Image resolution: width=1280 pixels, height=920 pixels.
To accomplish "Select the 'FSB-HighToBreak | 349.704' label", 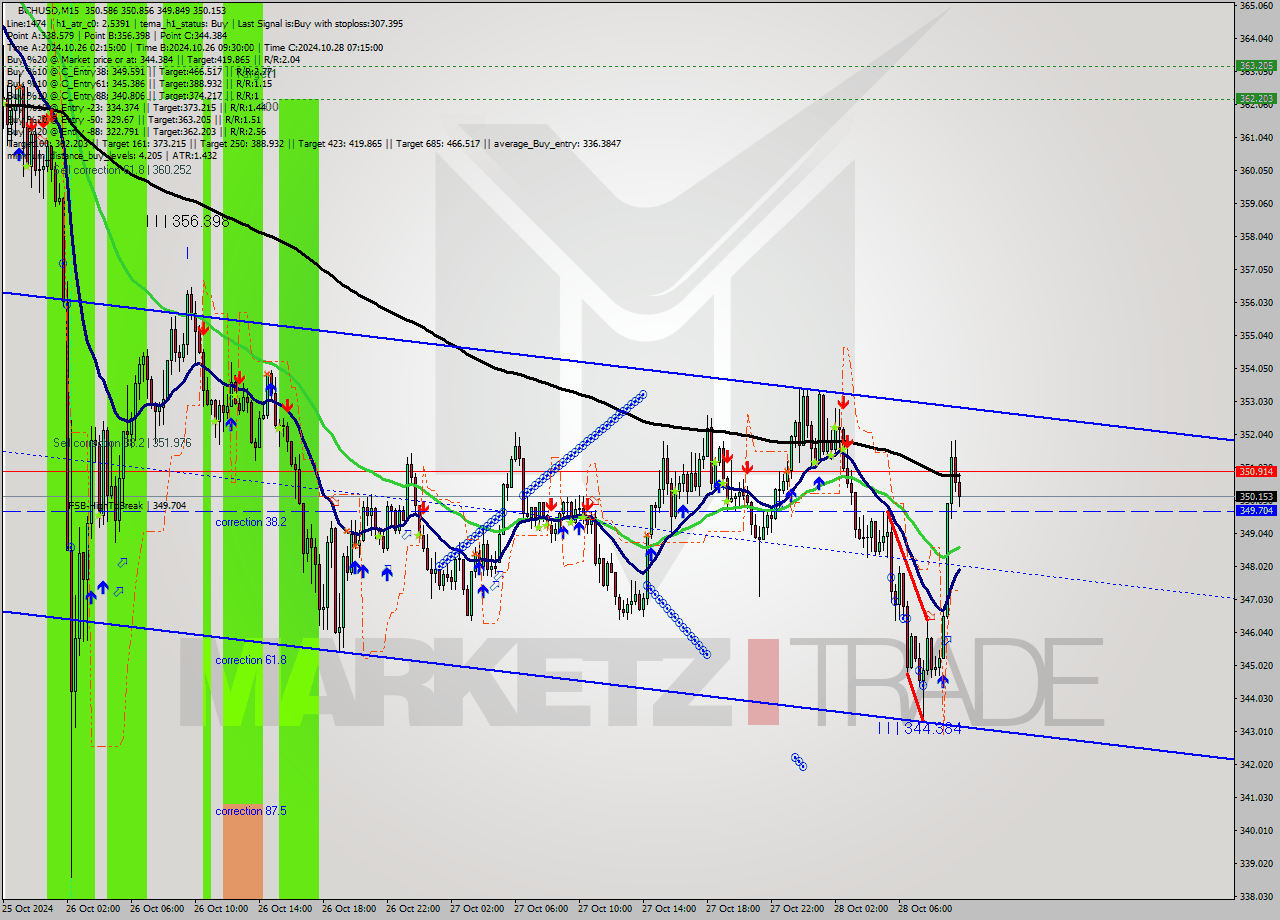I will coord(126,506).
